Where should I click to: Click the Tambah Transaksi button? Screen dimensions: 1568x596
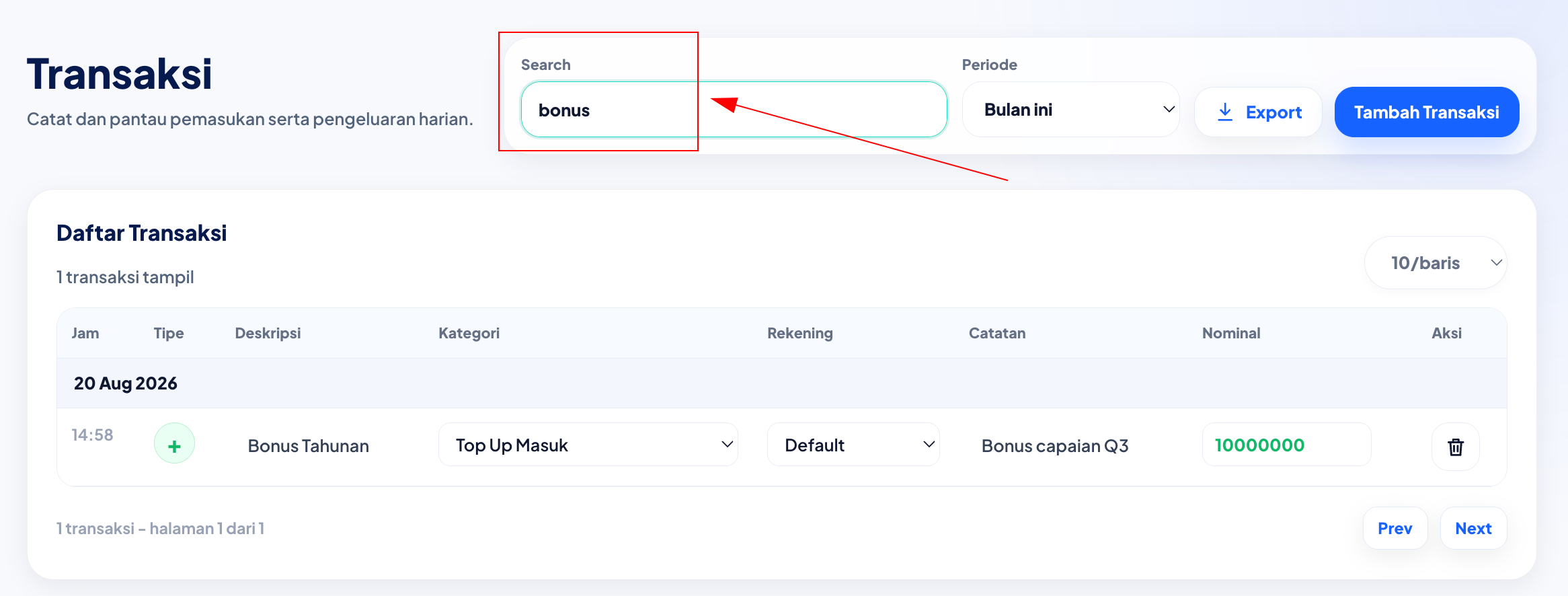pyautogui.click(x=1427, y=112)
